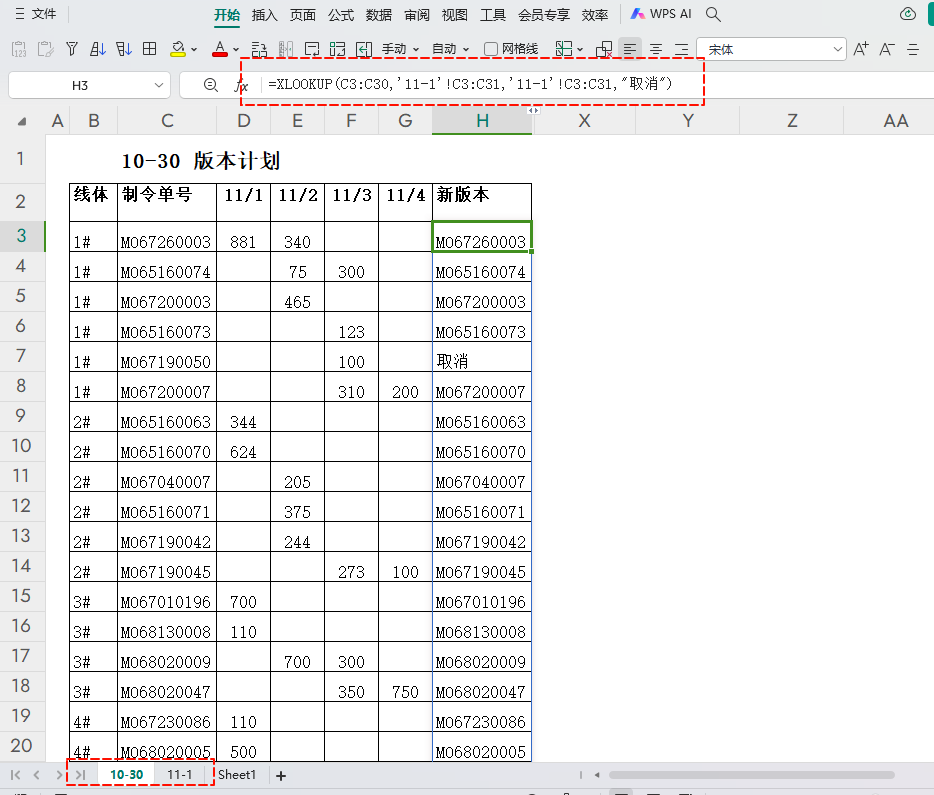
Task: Click the green recalculate sheet icon
Action: click(x=337, y=49)
